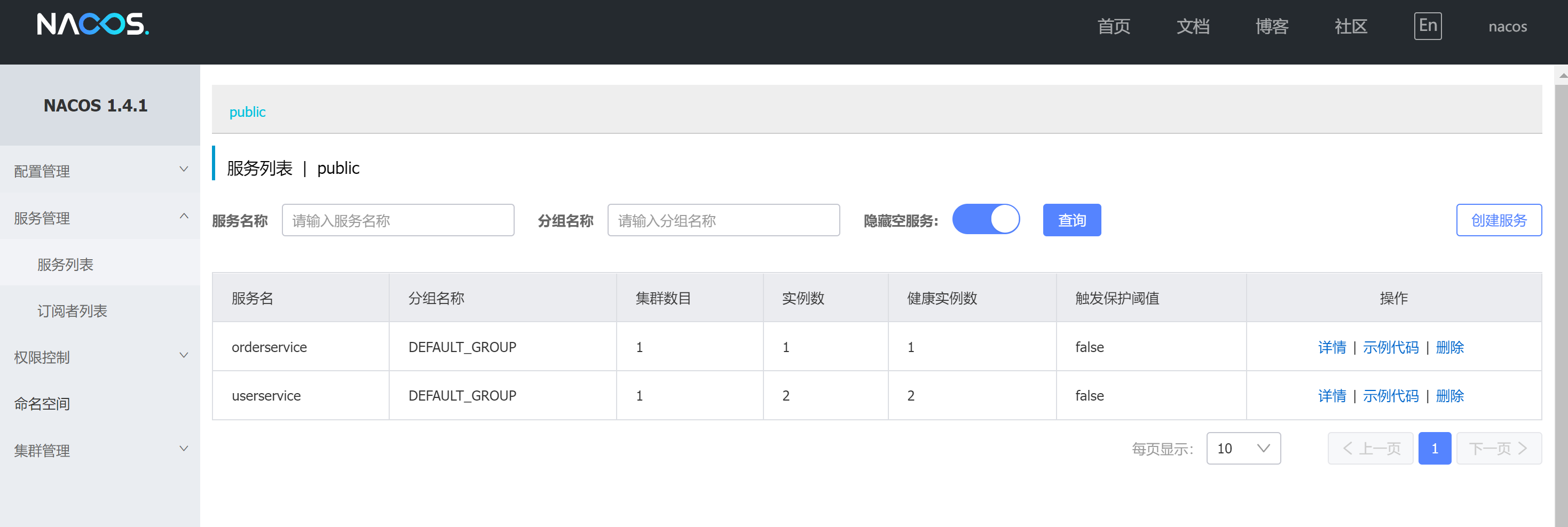Focus the group name input field
1568x527 pixels.
(x=723, y=220)
